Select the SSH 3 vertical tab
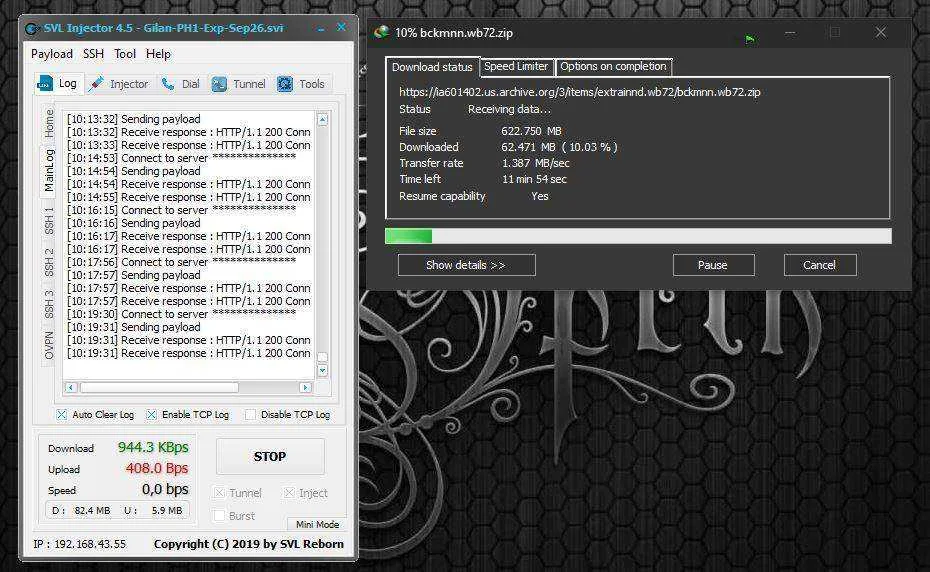 pyautogui.click(x=49, y=304)
